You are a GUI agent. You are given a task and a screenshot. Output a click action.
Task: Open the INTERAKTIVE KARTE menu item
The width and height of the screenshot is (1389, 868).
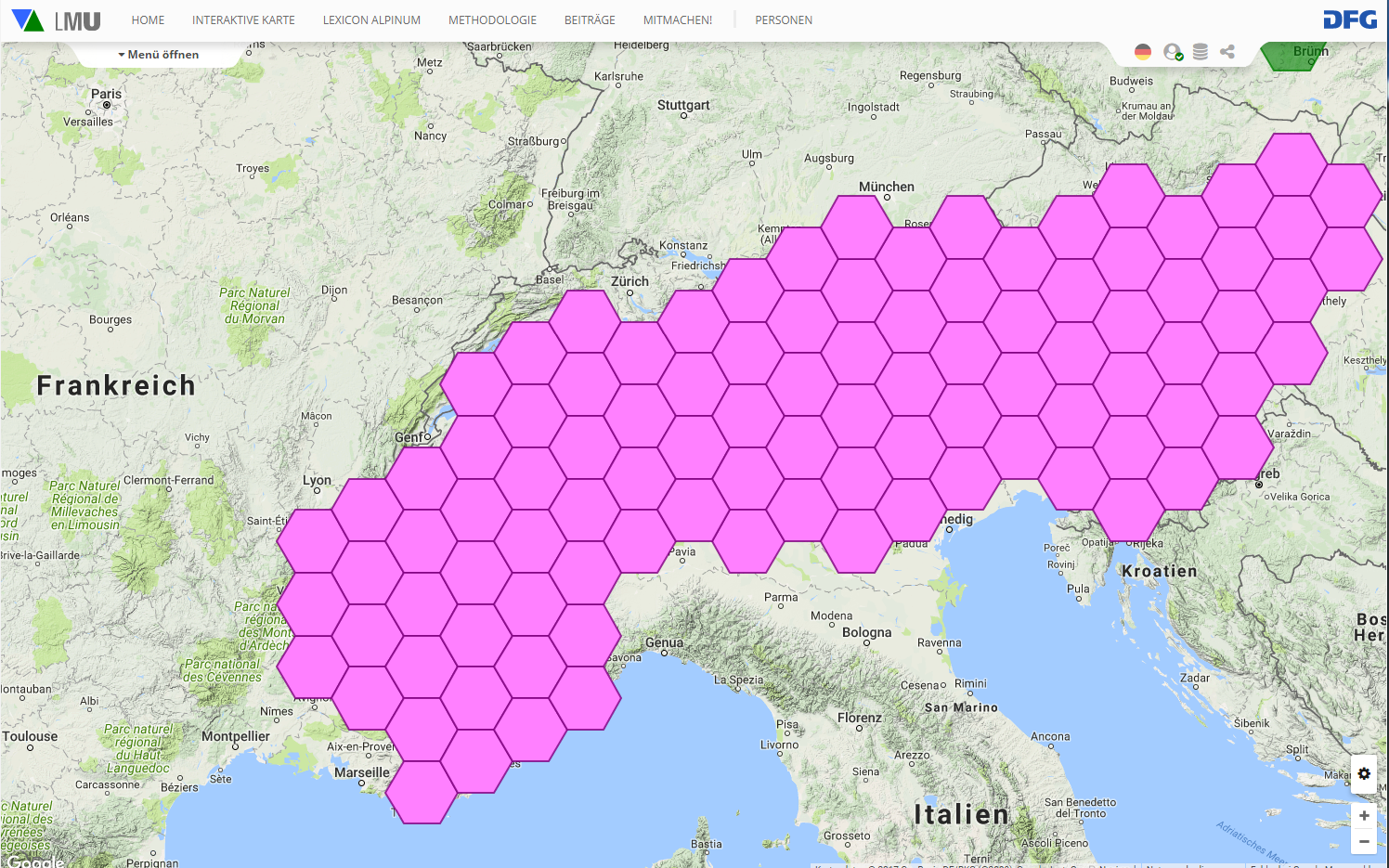tap(243, 20)
